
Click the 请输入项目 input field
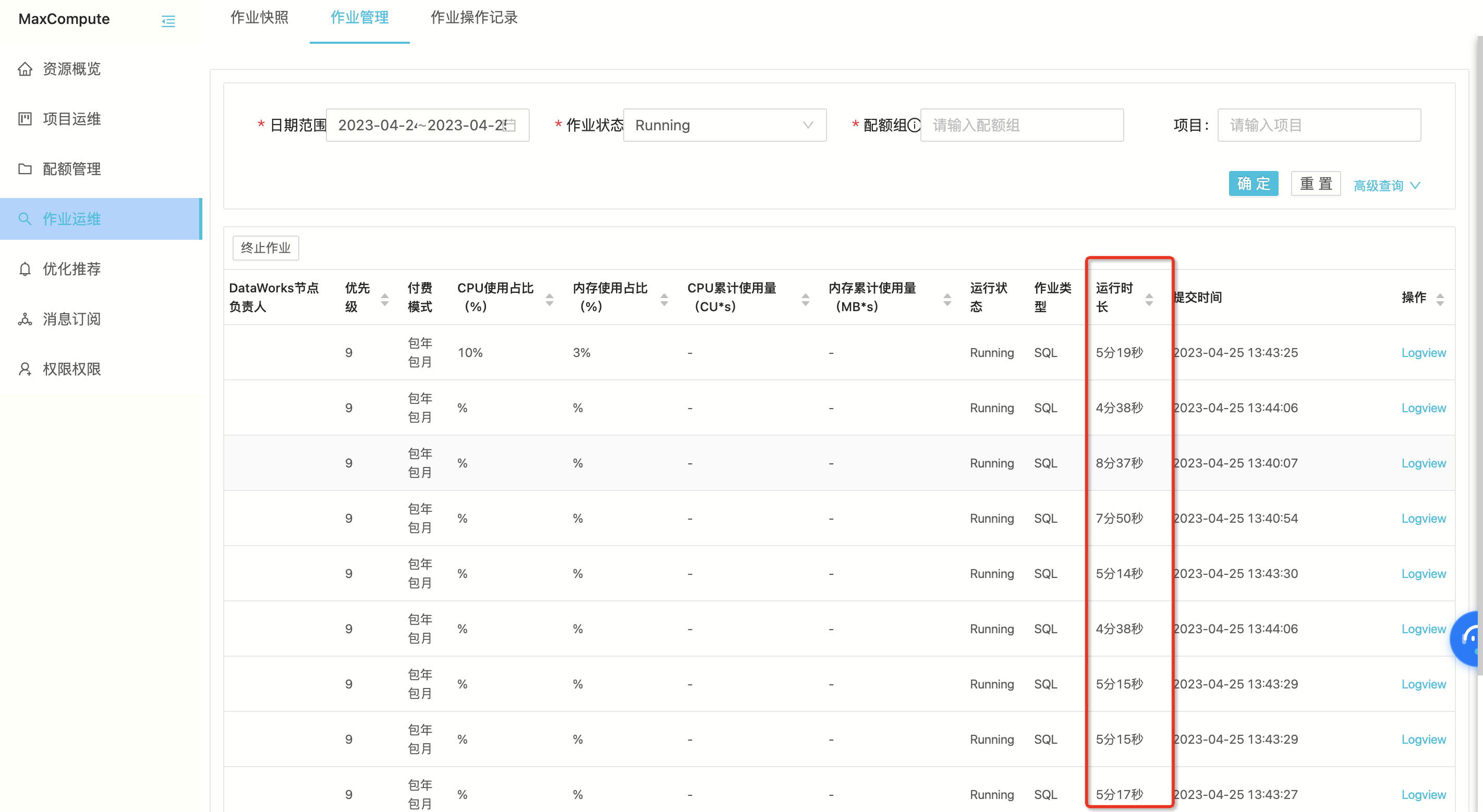coord(1318,125)
